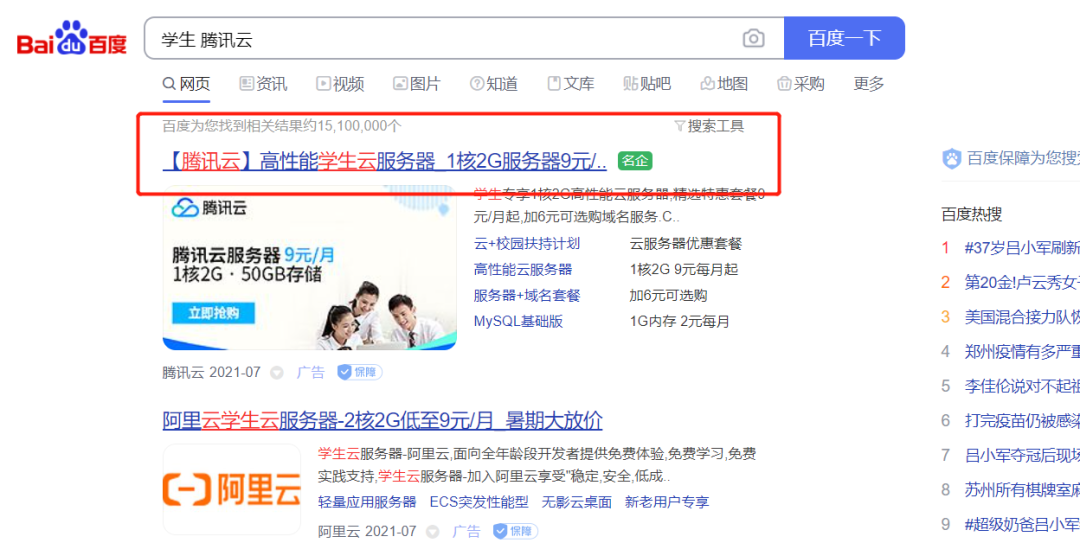Open hot search 苏州所有棋牌室
This screenshot has height=543, width=1080.
click(x=1021, y=490)
